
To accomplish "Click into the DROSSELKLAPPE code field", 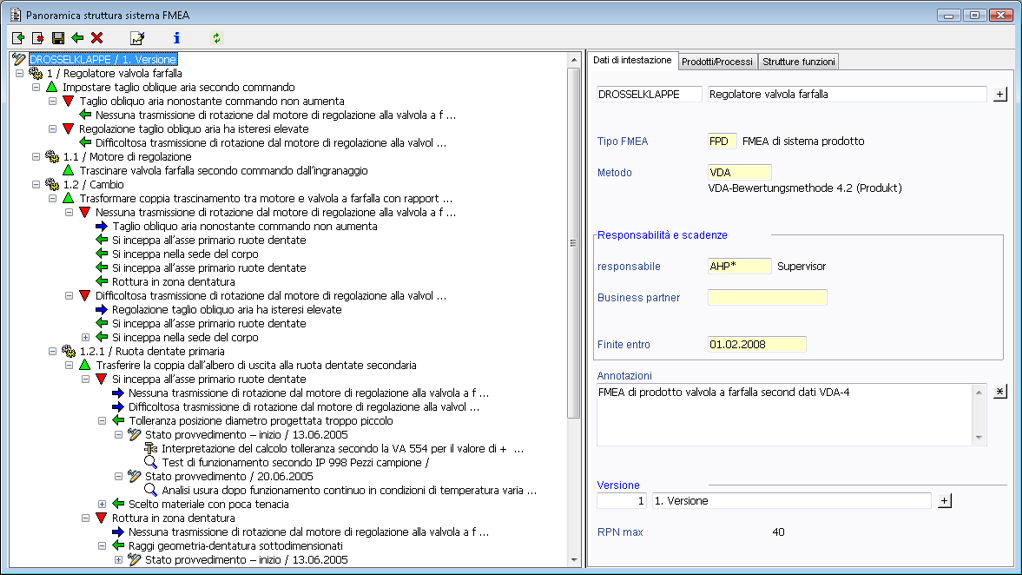I will click(649, 95).
